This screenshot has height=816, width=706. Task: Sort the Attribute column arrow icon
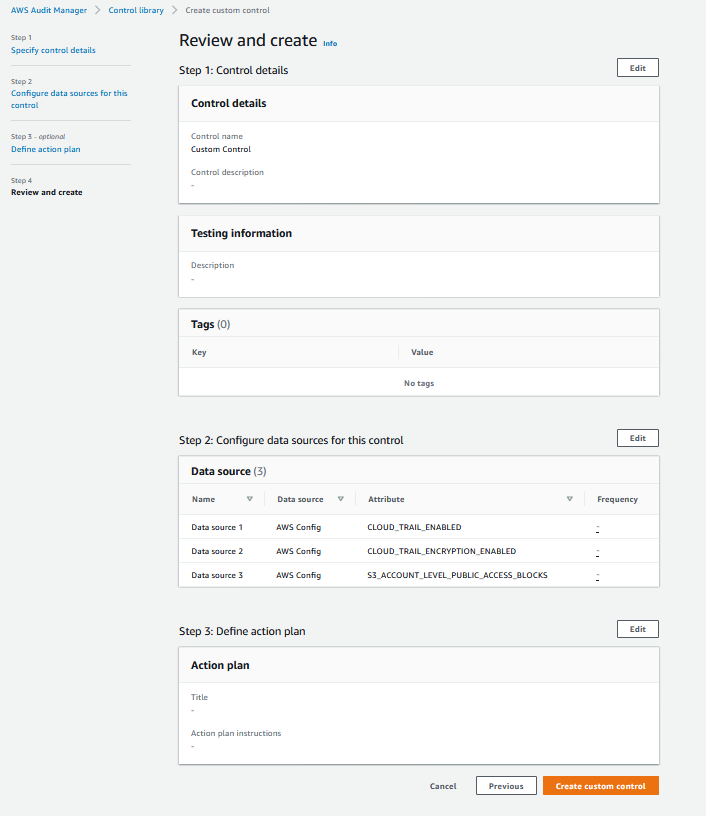(570, 499)
